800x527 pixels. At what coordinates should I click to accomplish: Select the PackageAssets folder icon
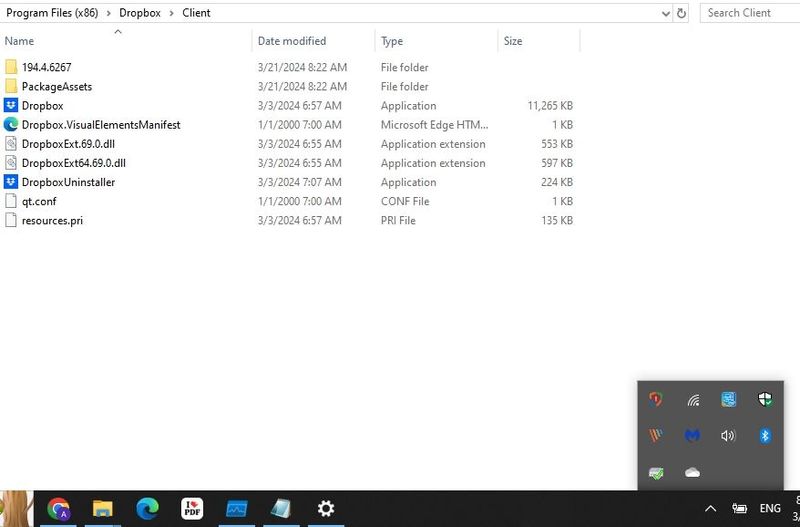tap(11, 86)
